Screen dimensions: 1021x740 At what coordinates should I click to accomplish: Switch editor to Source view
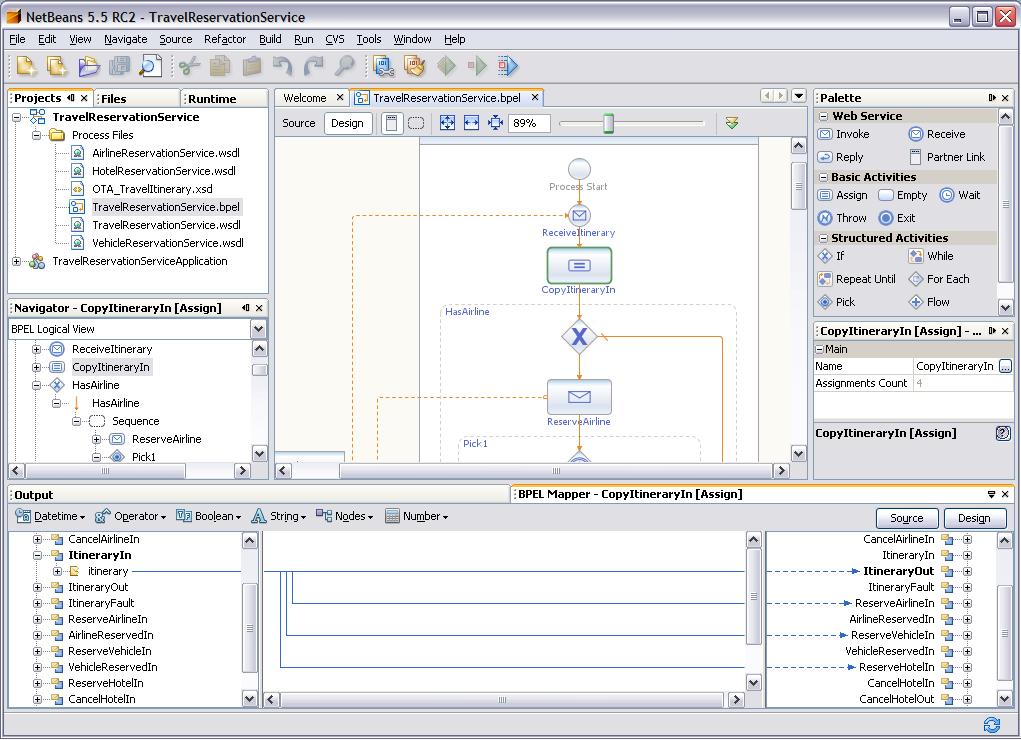click(298, 123)
